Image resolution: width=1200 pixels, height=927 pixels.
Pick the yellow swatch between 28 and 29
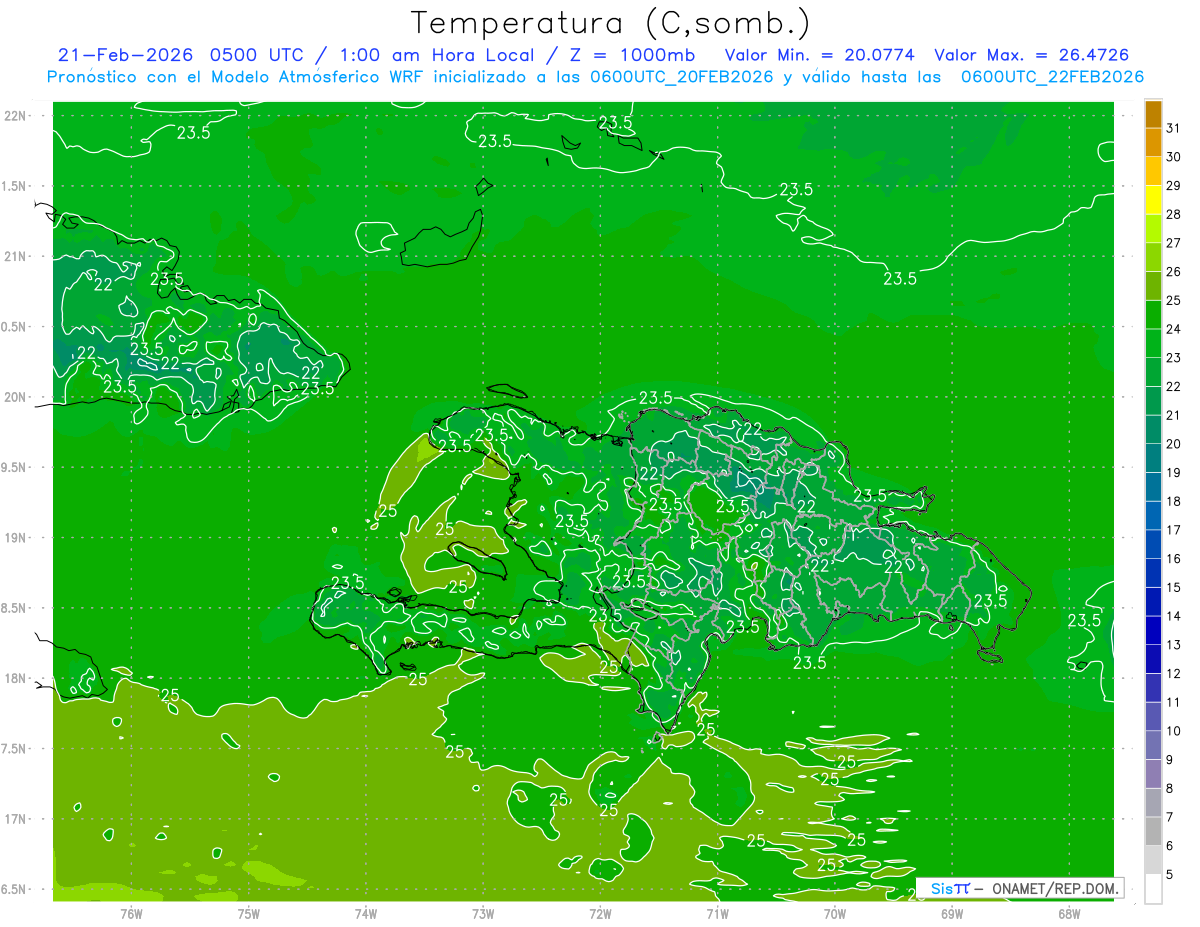(1153, 200)
